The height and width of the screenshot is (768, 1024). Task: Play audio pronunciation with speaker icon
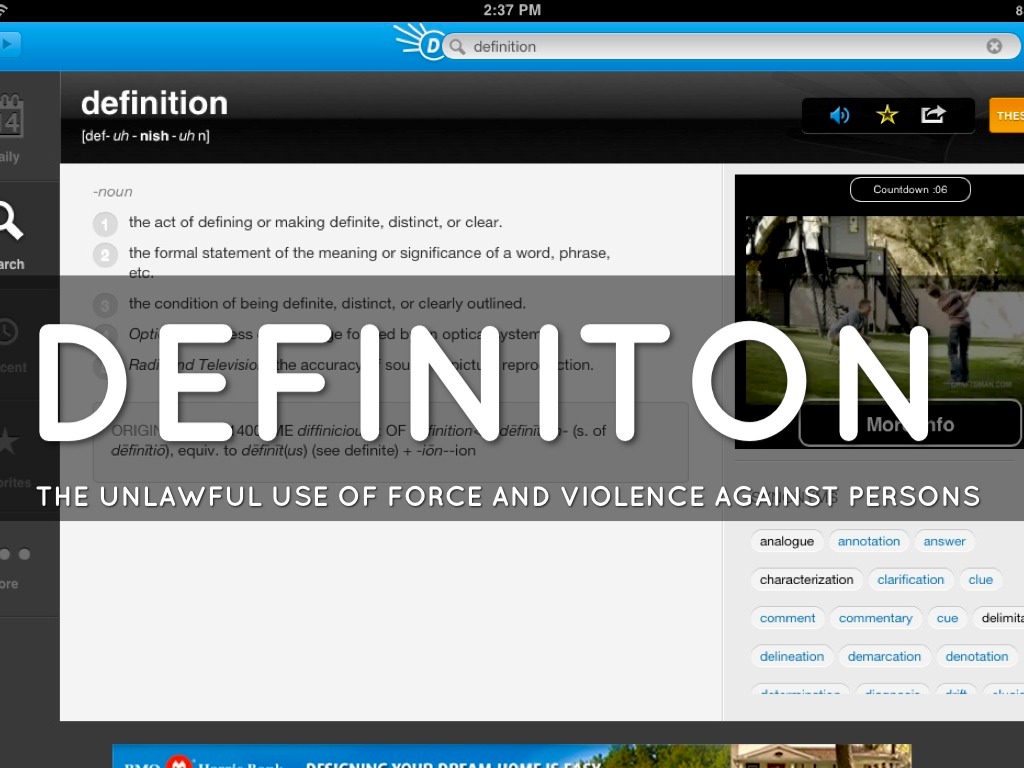[x=840, y=115]
